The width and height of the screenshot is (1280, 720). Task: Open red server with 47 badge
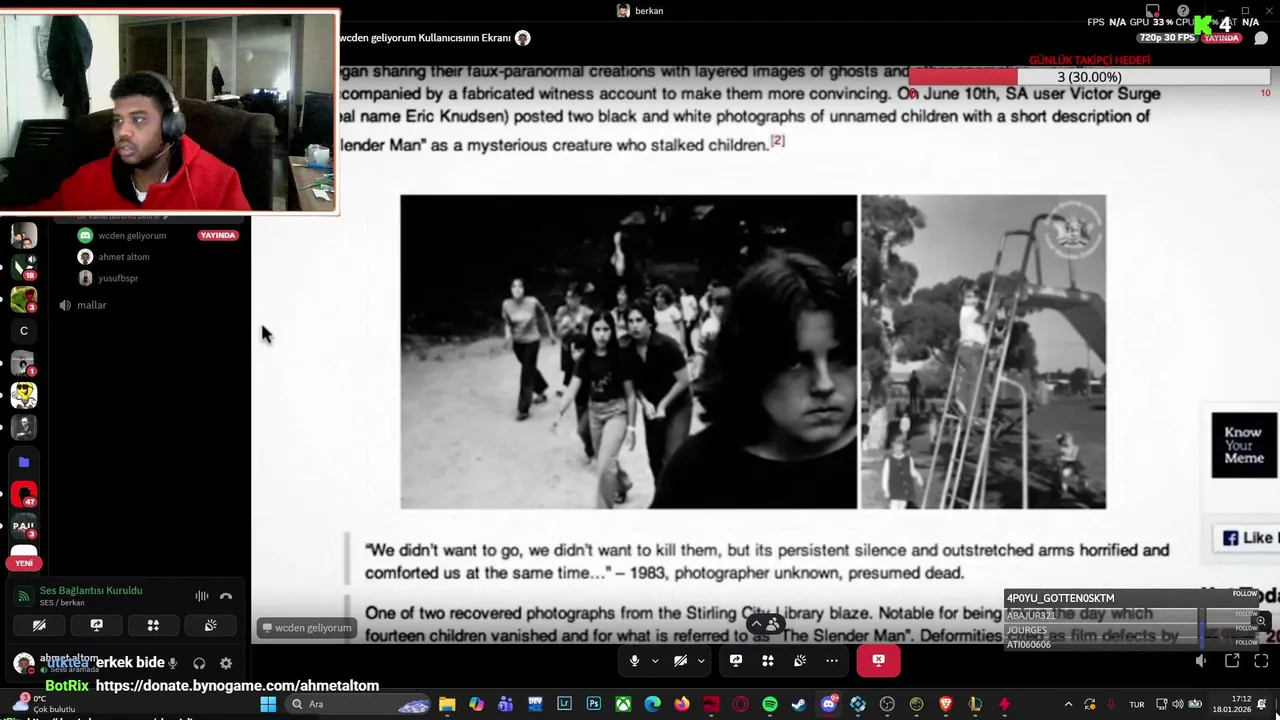pyautogui.click(x=23, y=494)
